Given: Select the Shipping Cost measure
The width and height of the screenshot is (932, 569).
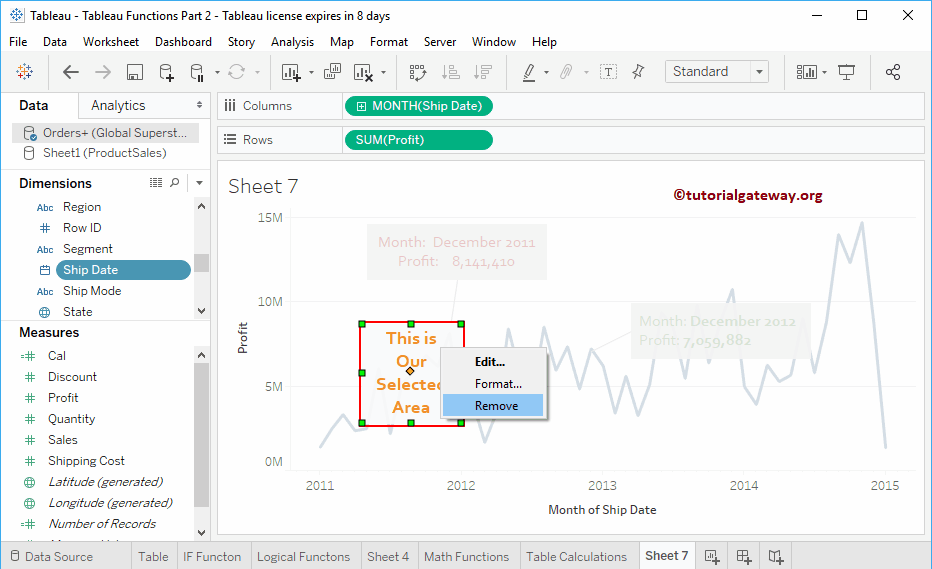Looking at the screenshot, I should [x=86, y=461].
